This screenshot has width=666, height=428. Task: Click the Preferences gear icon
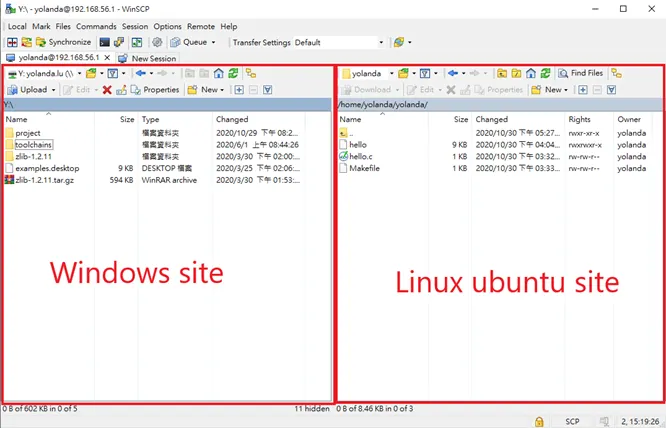coord(157,42)
